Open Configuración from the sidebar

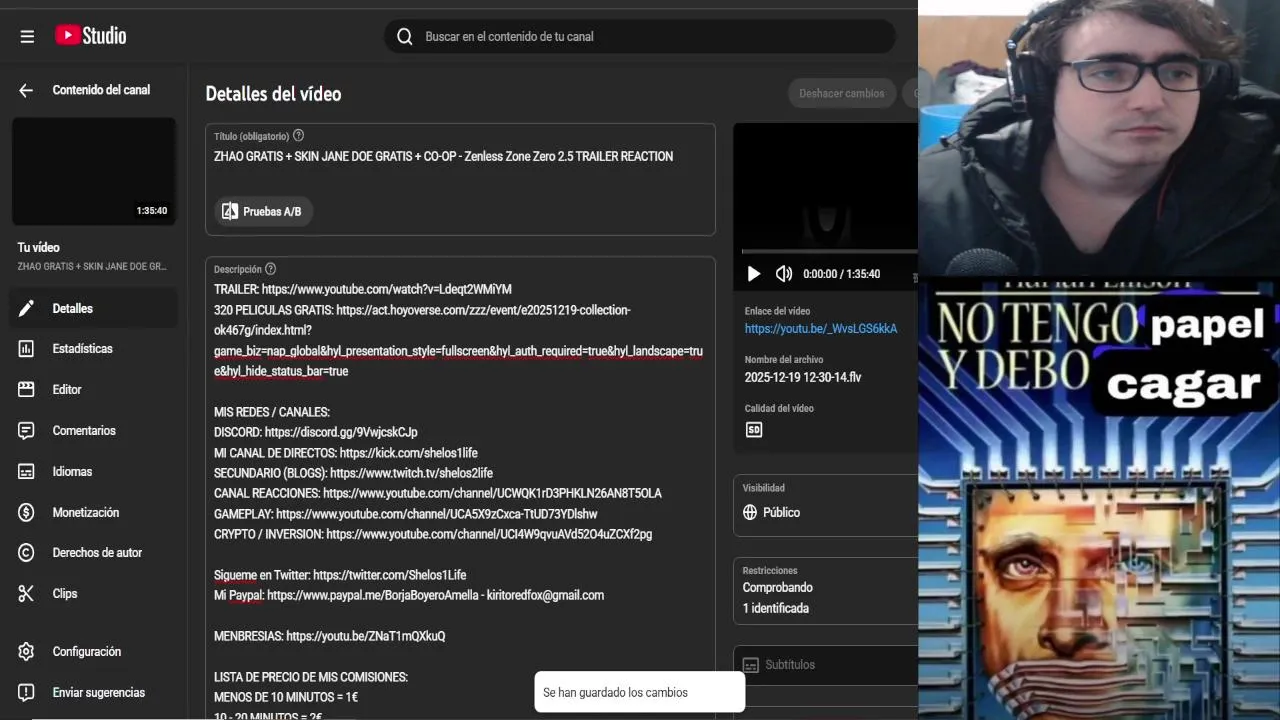[94, 652]
